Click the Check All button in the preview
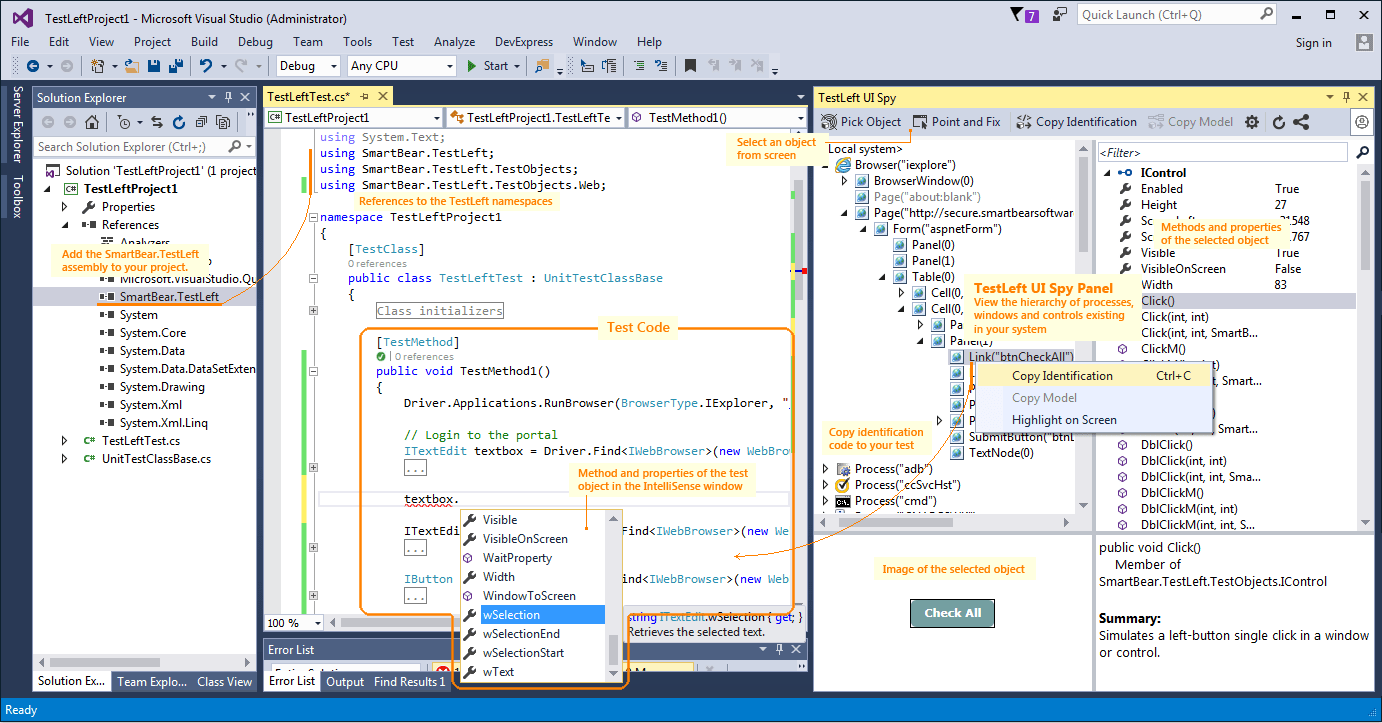1382x723 pixels. click(x=952, y=613)
